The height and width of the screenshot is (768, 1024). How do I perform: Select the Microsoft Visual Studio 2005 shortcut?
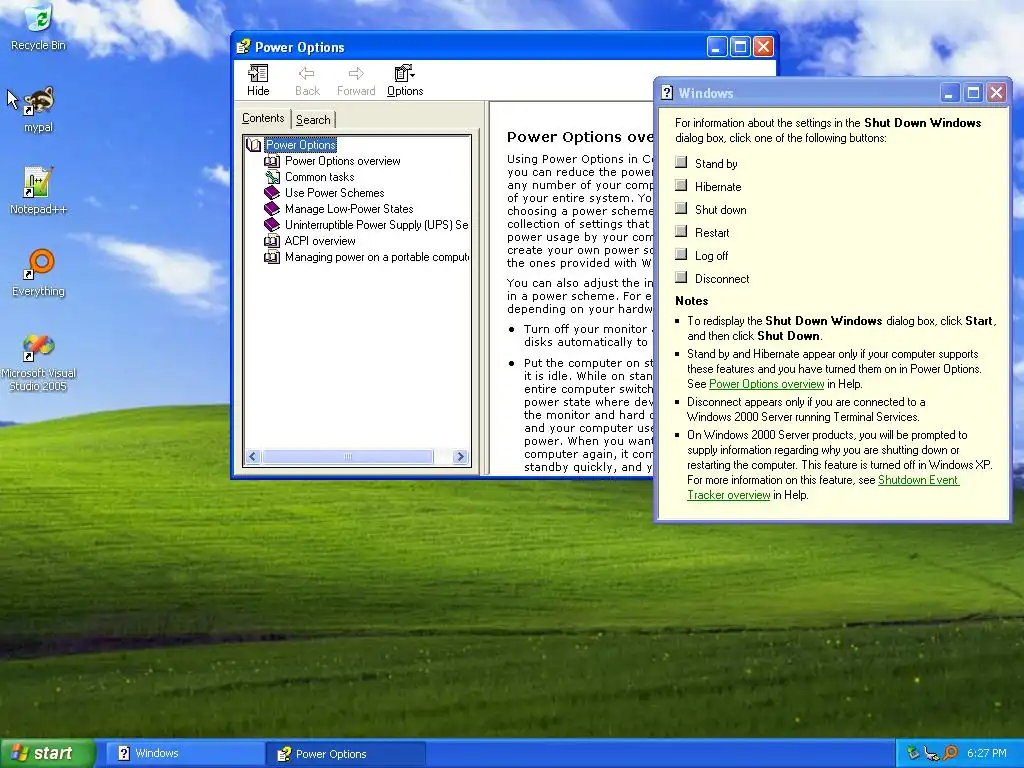[38, 362]
